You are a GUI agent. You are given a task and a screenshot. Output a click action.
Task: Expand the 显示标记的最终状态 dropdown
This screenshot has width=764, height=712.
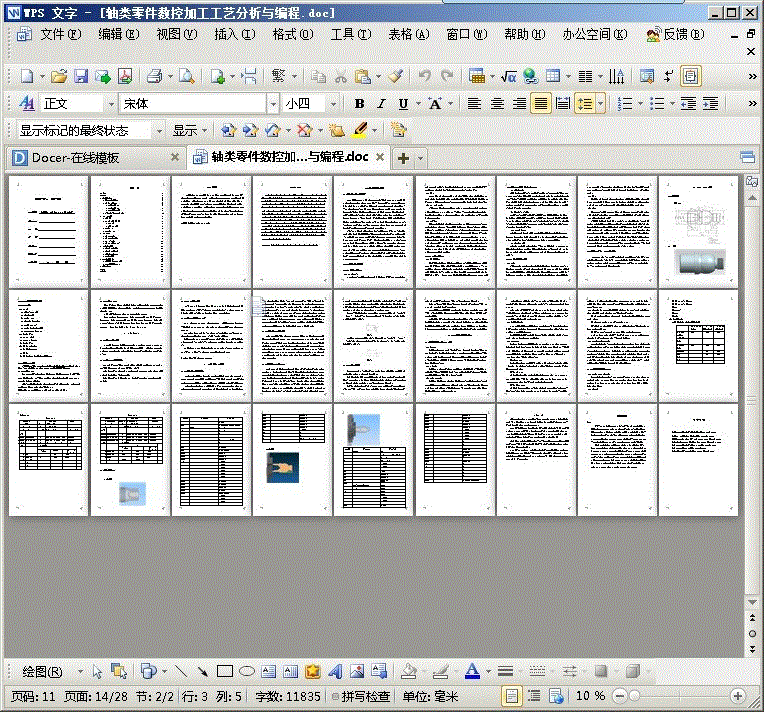tap(159, 131)
